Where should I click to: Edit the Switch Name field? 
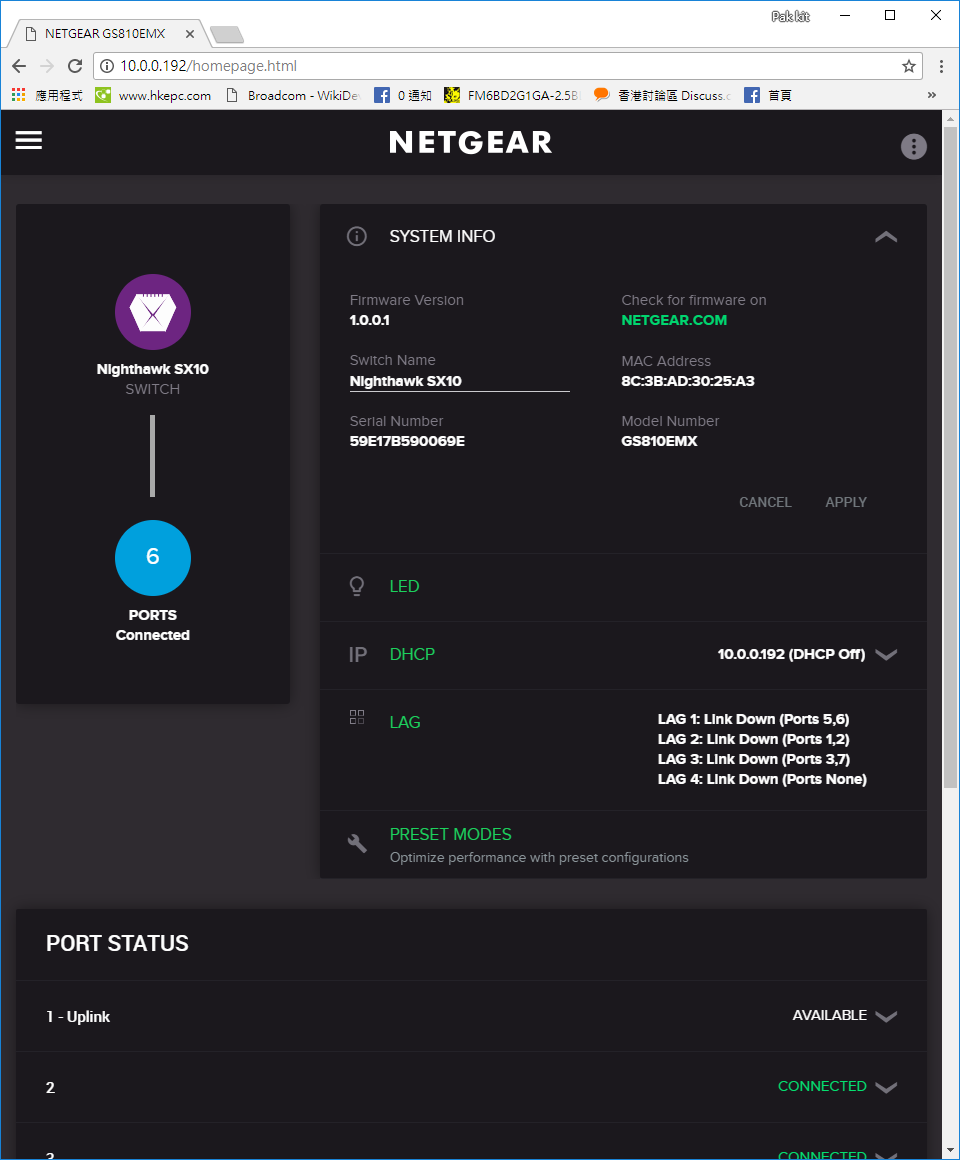click(459, 382)
